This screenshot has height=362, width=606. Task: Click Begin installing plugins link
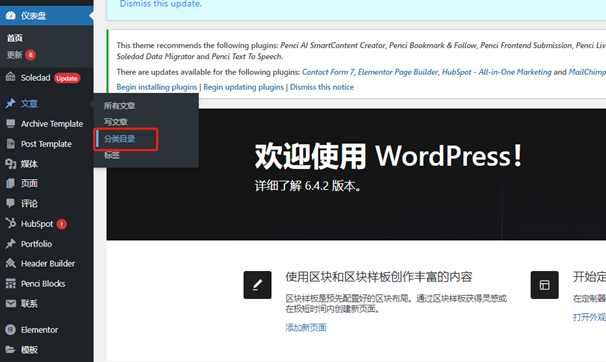pos(157,87)
